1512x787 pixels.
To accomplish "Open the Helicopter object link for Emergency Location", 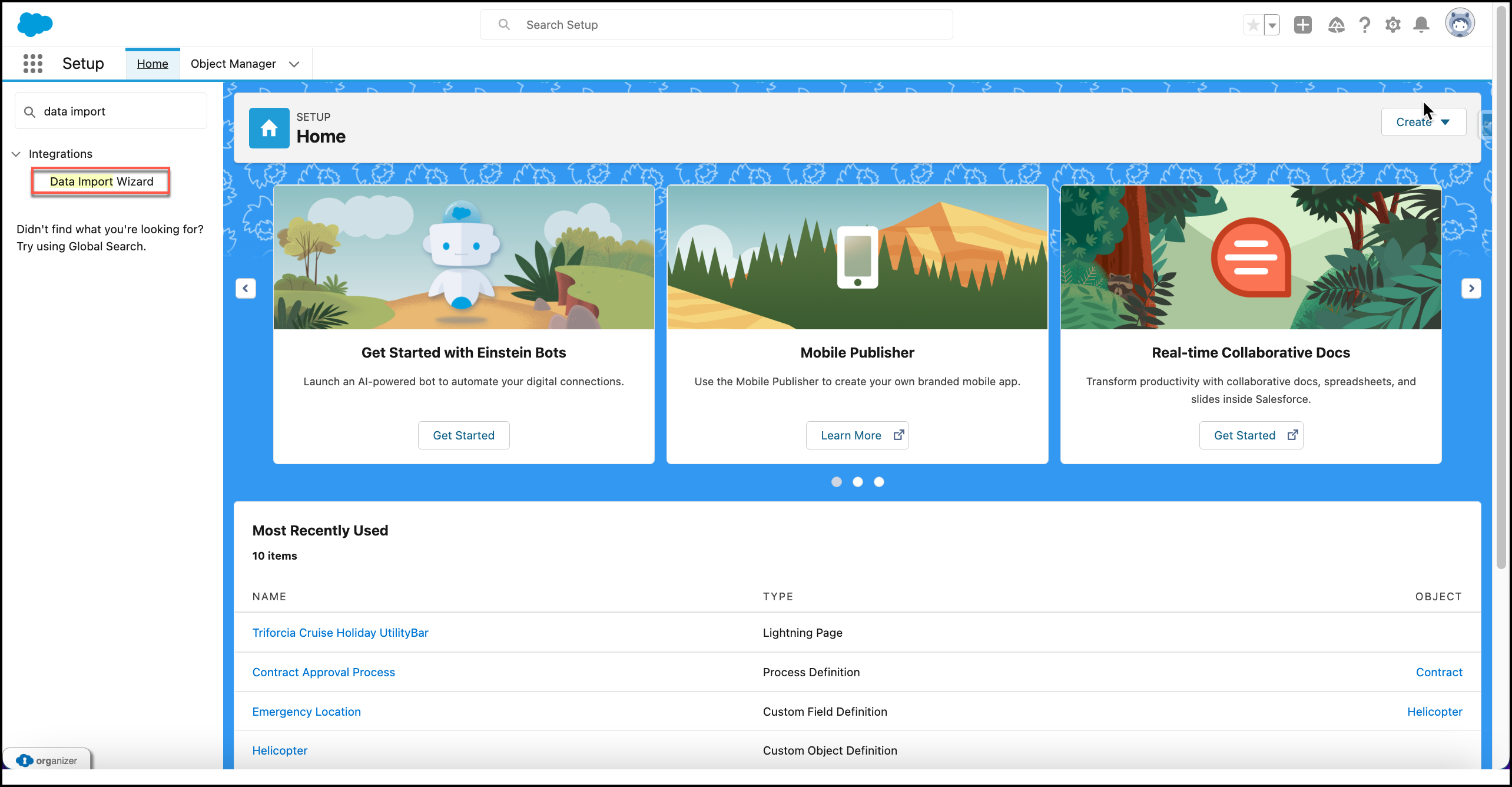I will tap(1435, 712).
